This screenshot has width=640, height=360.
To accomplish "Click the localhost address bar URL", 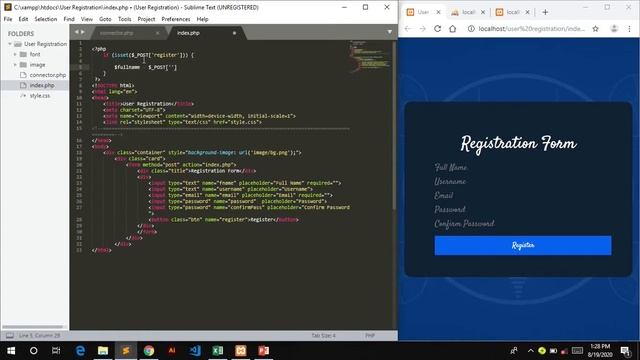I will pos(531,29).
